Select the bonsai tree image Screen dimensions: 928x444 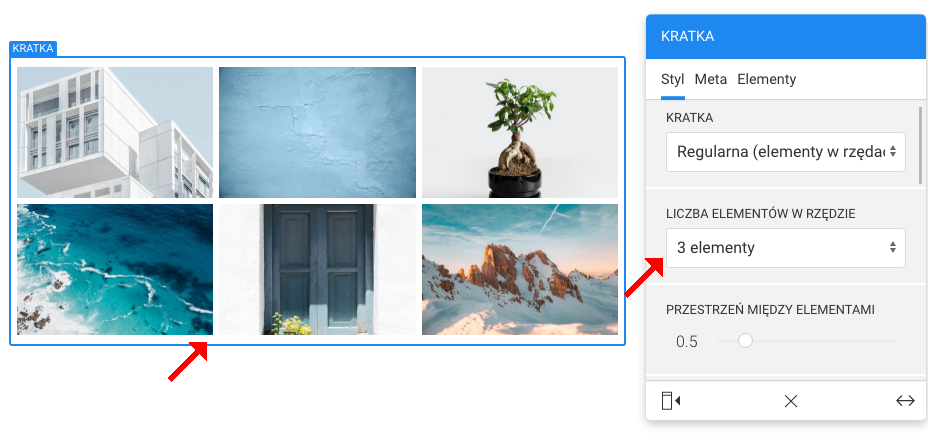[520, 133]
